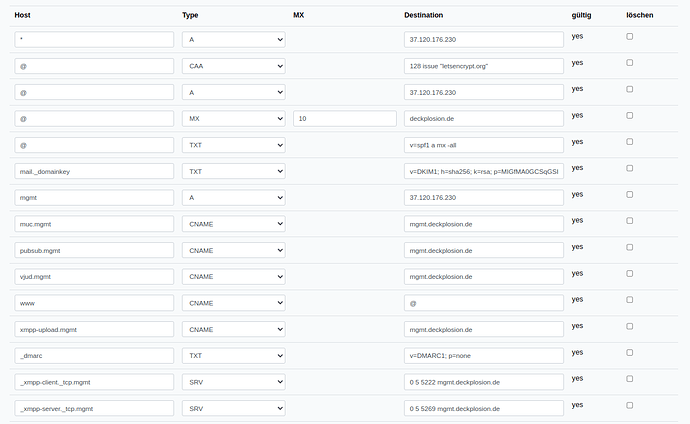Open the CAA type dropdown
The height and width of the screenshot is (424, 690).
coord(234,66)
